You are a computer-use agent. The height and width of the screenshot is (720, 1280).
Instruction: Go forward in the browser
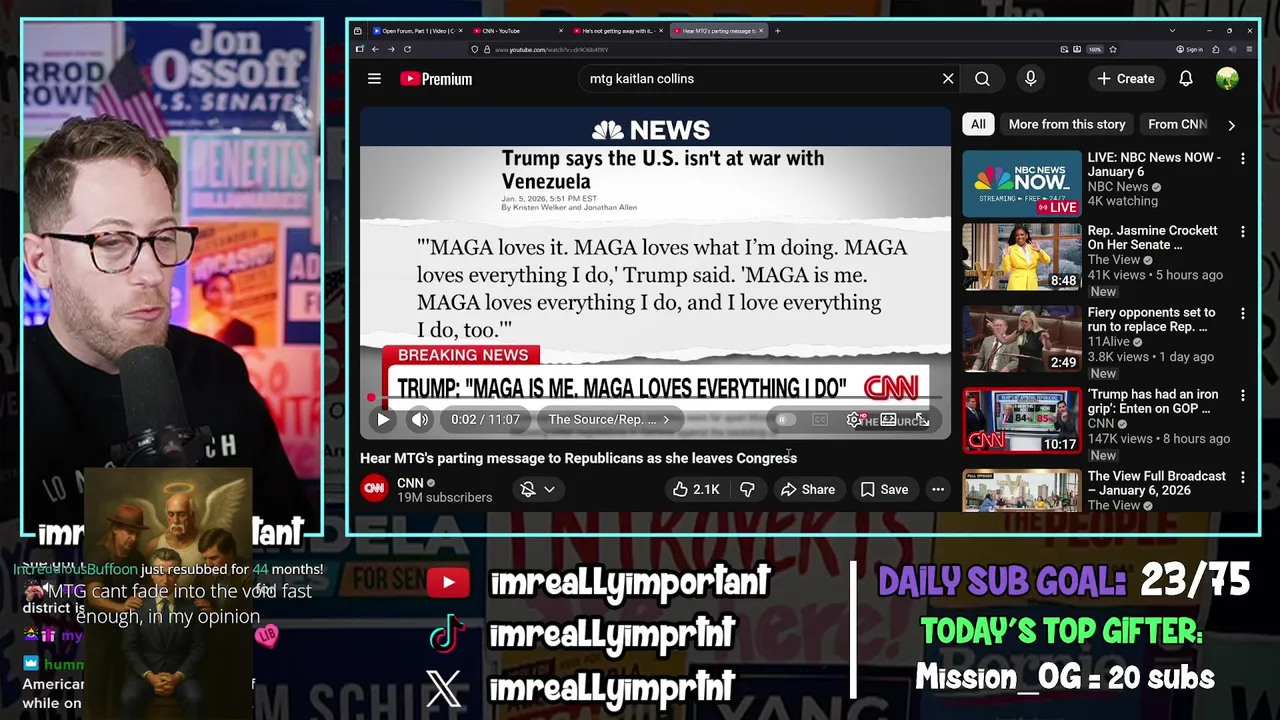click(391, 49)
